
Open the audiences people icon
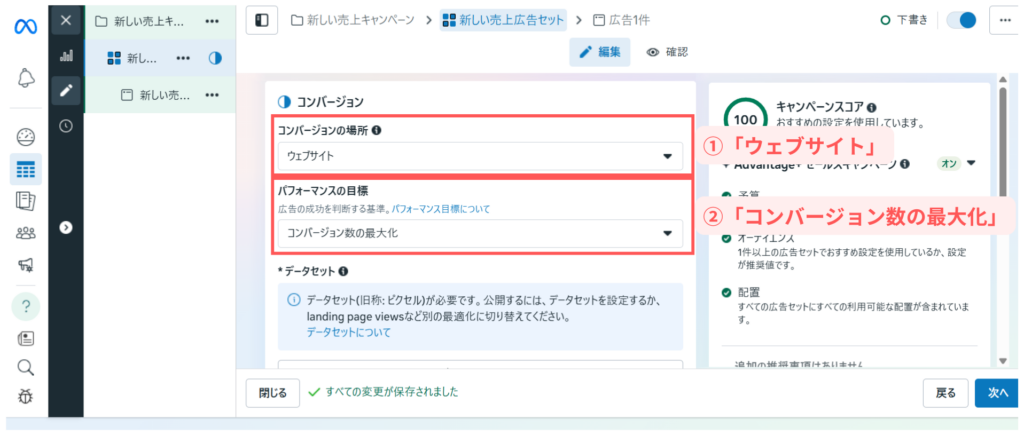point(25,233)
